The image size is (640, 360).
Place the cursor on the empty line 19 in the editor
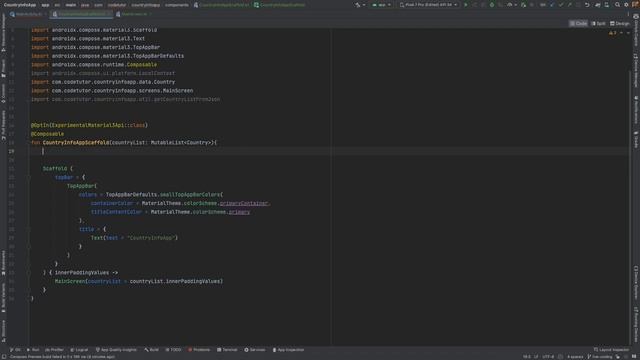[x=329, y=151]
